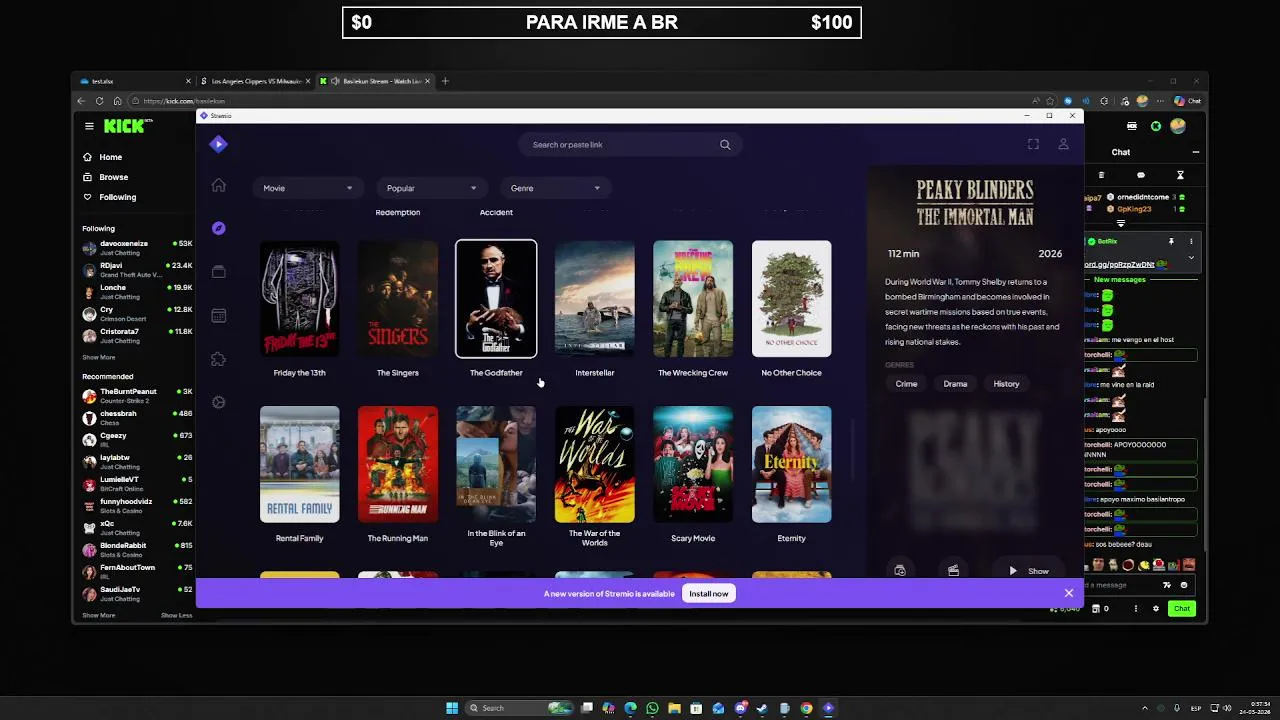Select The Godfather poster
1280x720 pixels.
496,299
